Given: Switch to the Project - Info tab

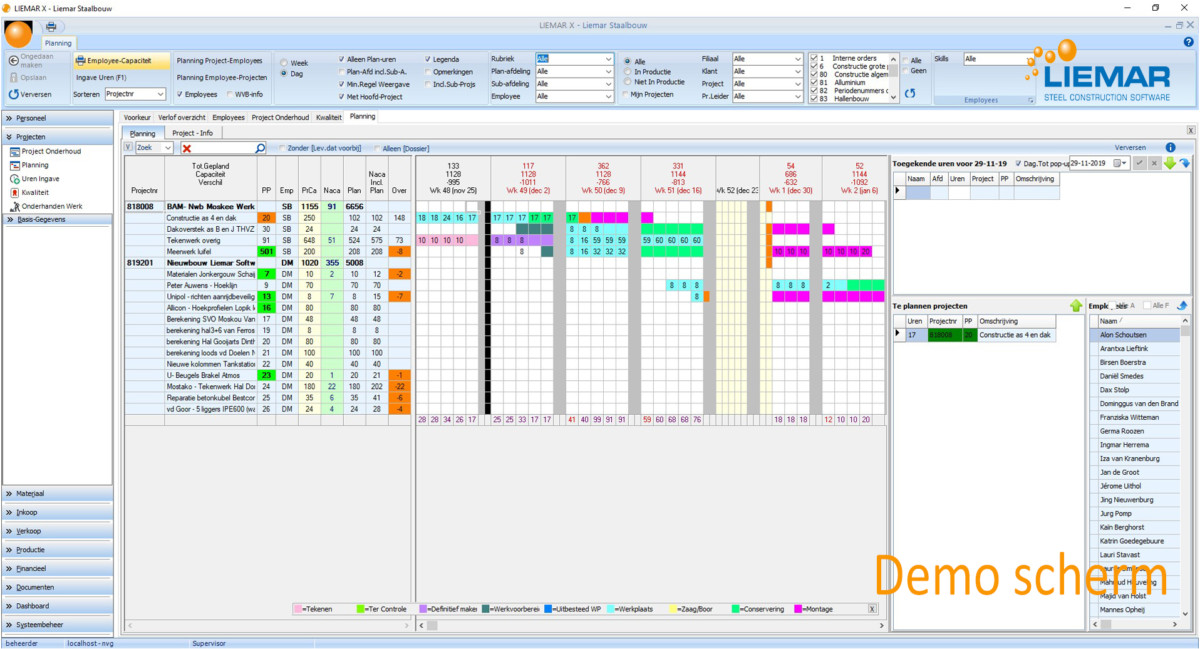Looking at the screenshot, I should point(192,133).
